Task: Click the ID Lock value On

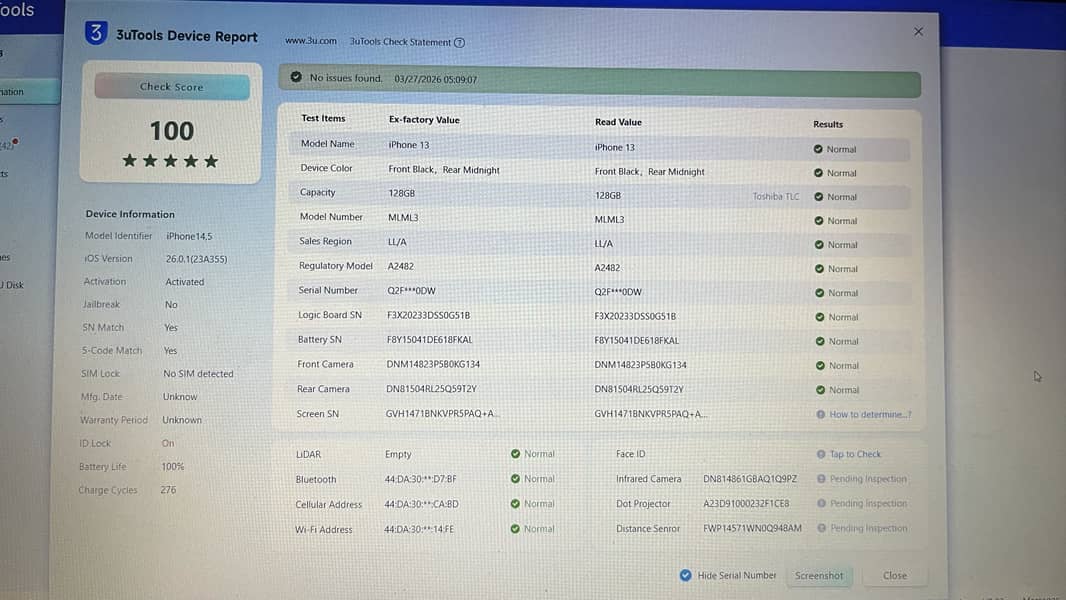Action: (x=168, y=443)
